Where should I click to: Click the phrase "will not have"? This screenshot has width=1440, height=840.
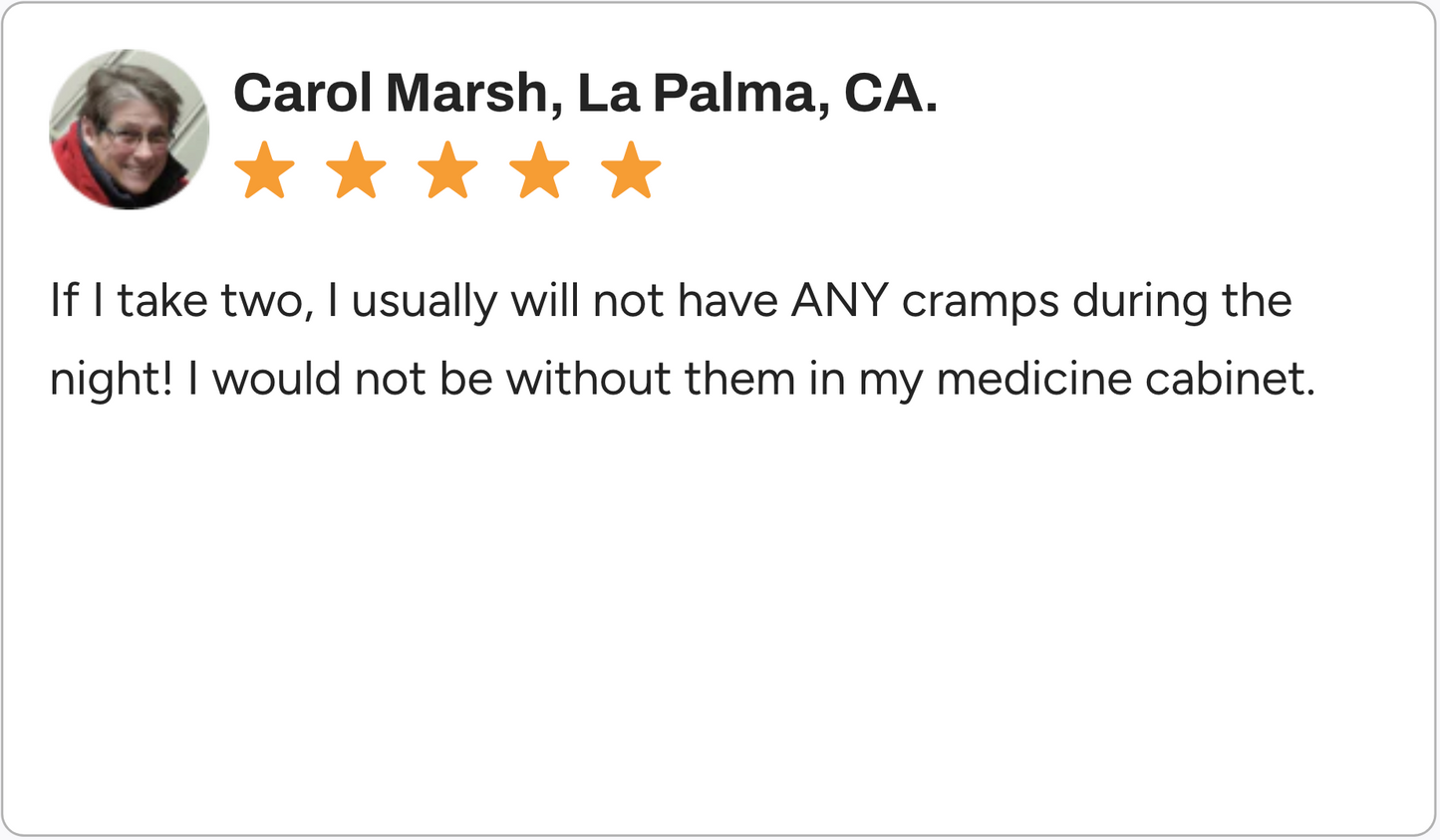click(644, 301)
